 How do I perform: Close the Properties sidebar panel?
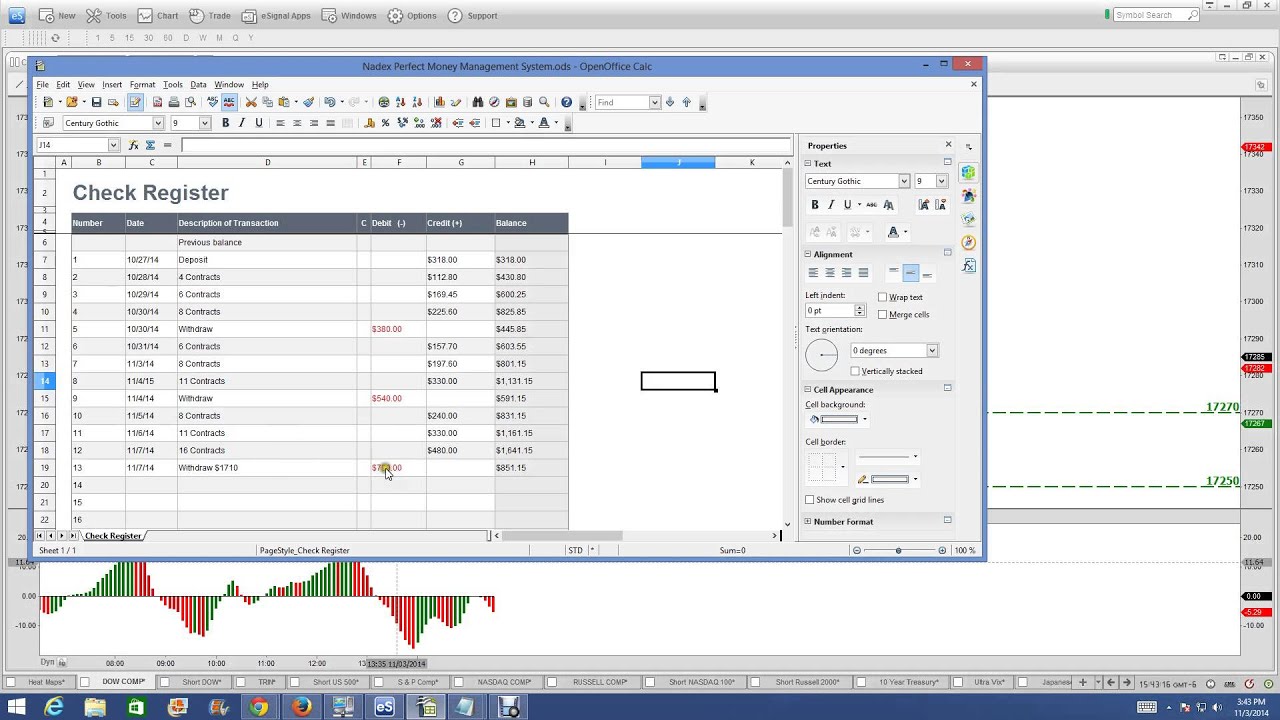coord(948,145)
